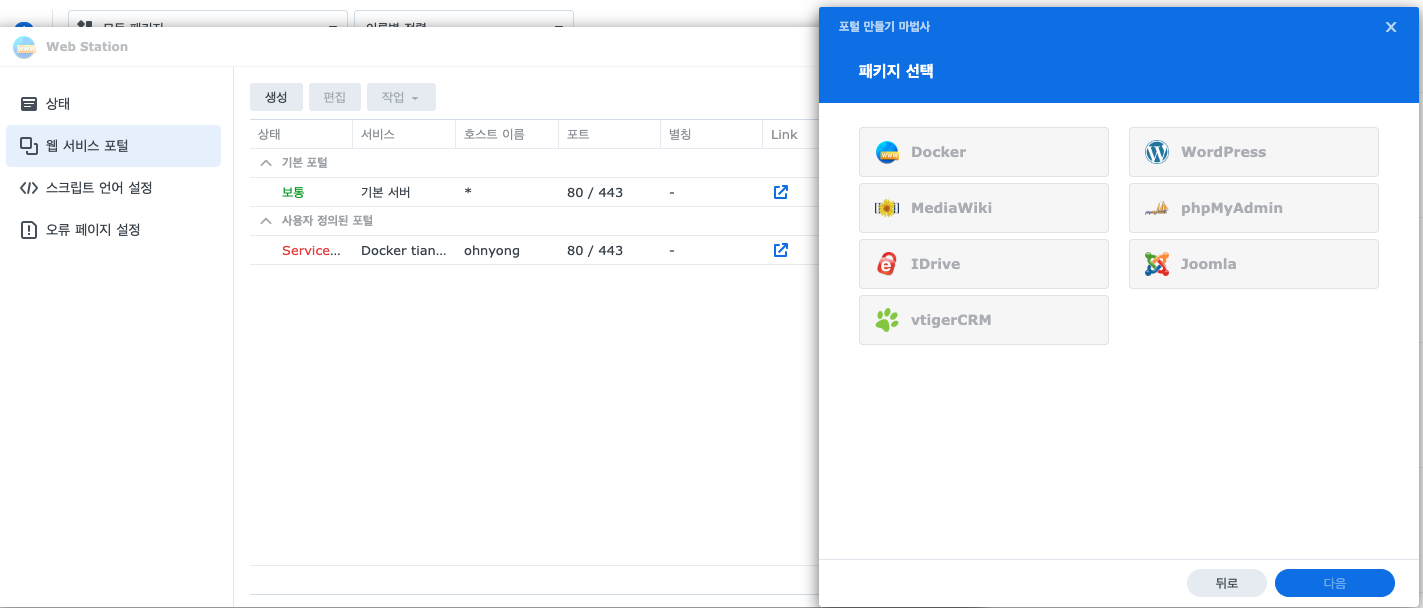Click the script code-brackets icon
1423x608 pixels.
coord(29,188)
